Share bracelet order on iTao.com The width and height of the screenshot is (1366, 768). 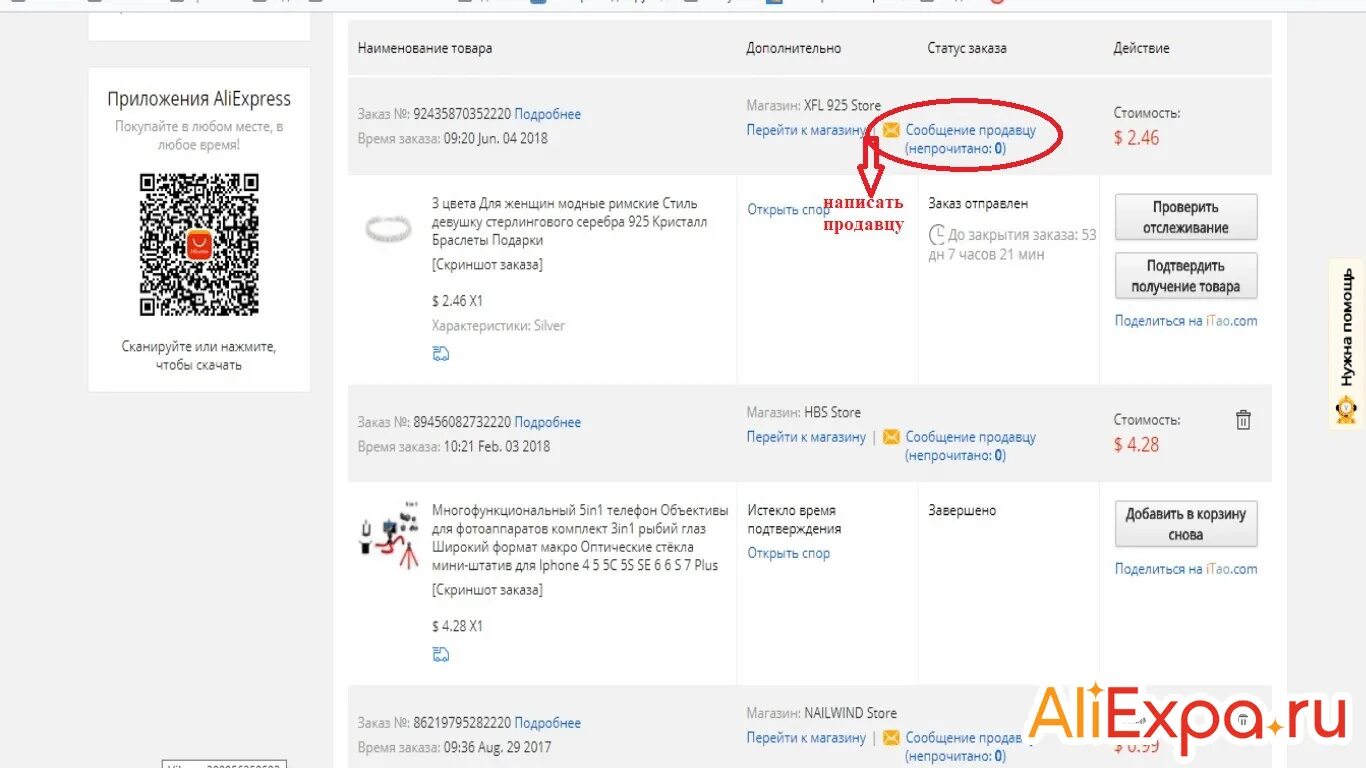point(1186,321)
